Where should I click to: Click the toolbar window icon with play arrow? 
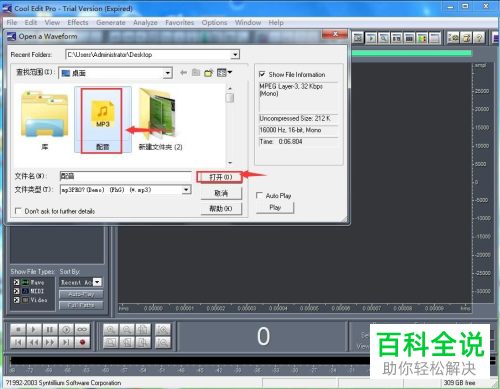pyautogui.click(x=371, y=38)
